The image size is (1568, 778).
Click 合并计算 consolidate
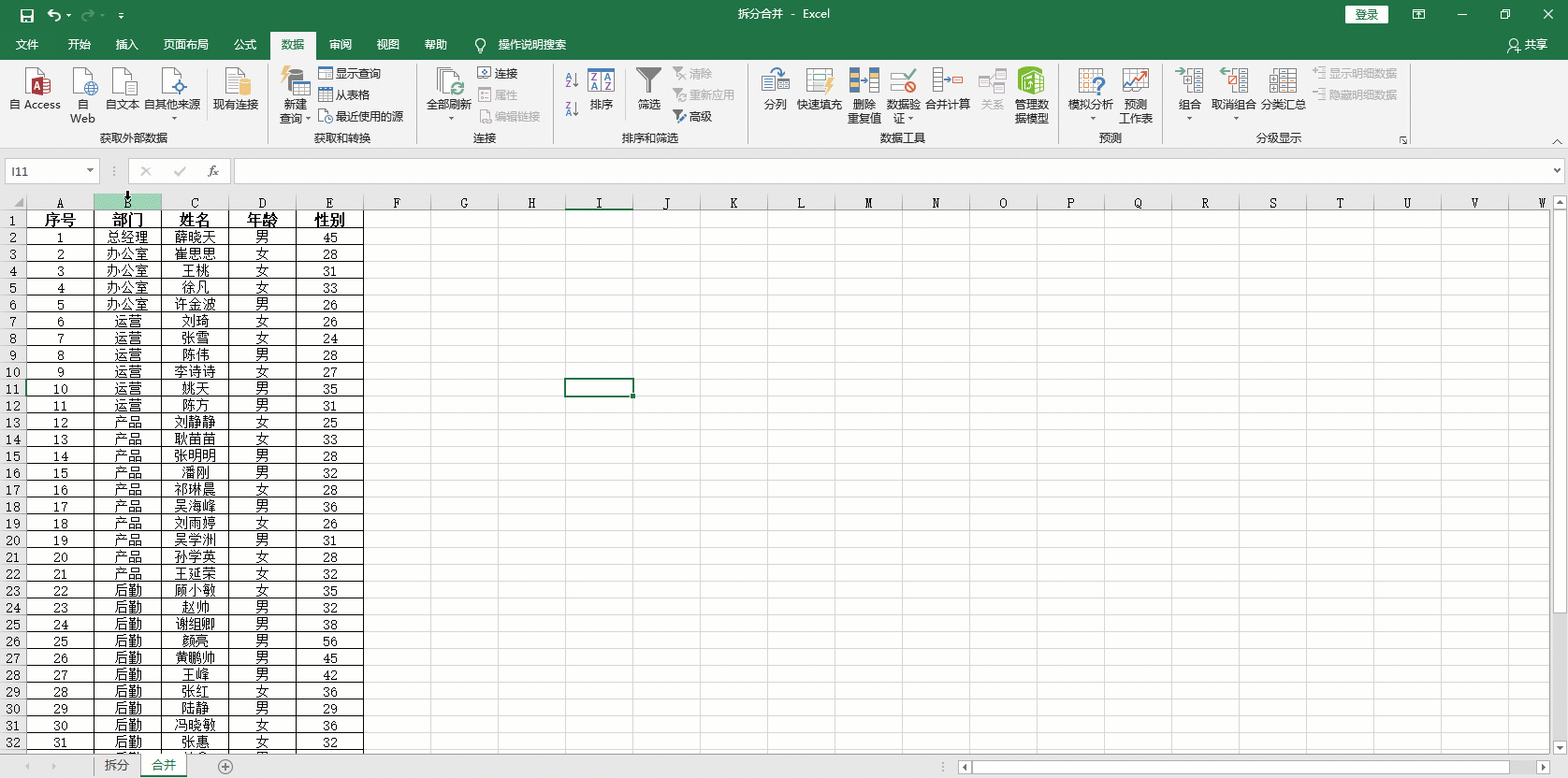pos(948,90)
